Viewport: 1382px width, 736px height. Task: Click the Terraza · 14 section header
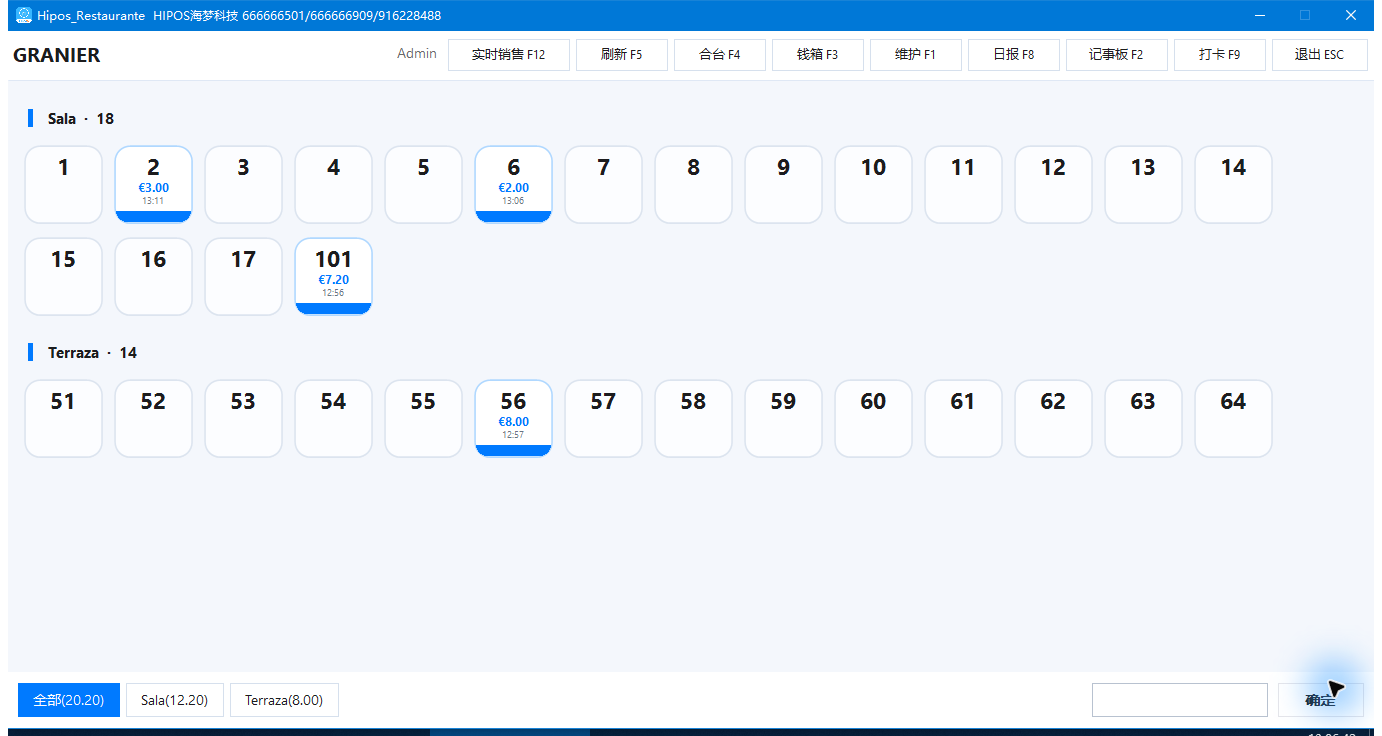[x=93, y=353]
